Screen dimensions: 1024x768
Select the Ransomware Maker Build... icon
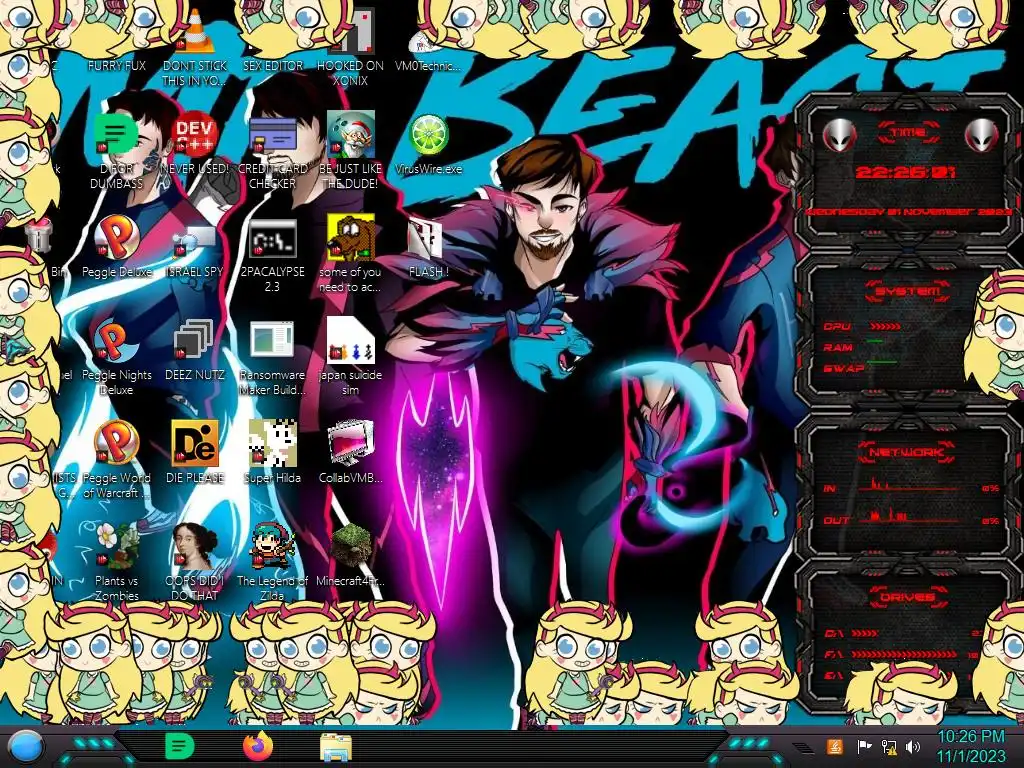[273, 341]
